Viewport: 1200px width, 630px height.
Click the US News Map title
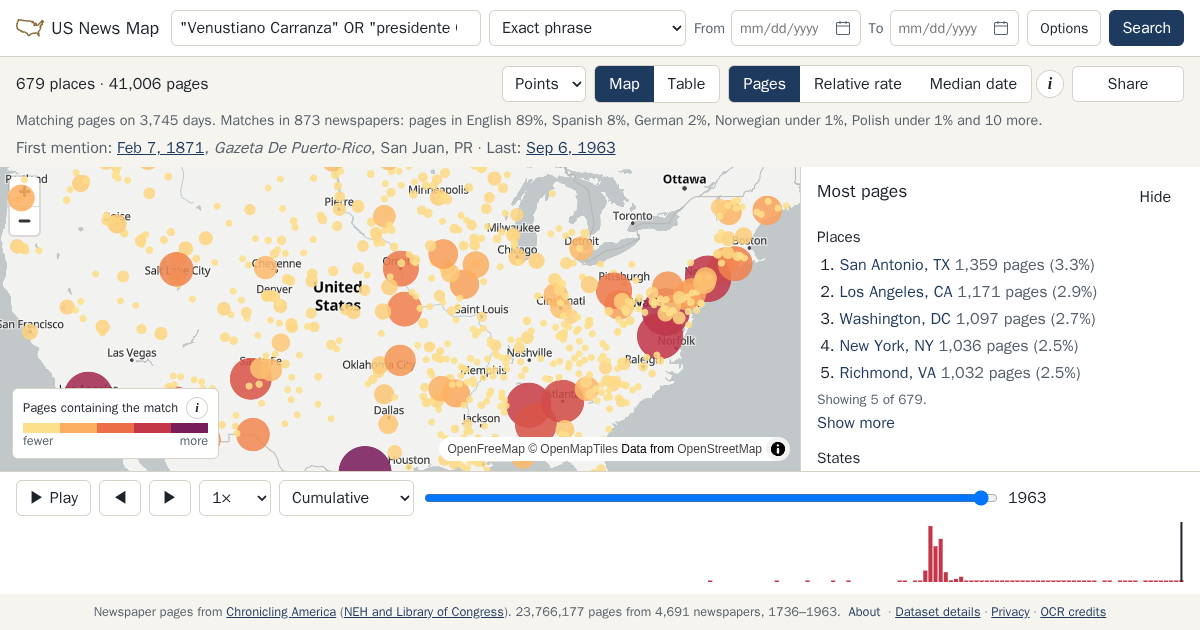pyautogui.click(x=105, y=28)
